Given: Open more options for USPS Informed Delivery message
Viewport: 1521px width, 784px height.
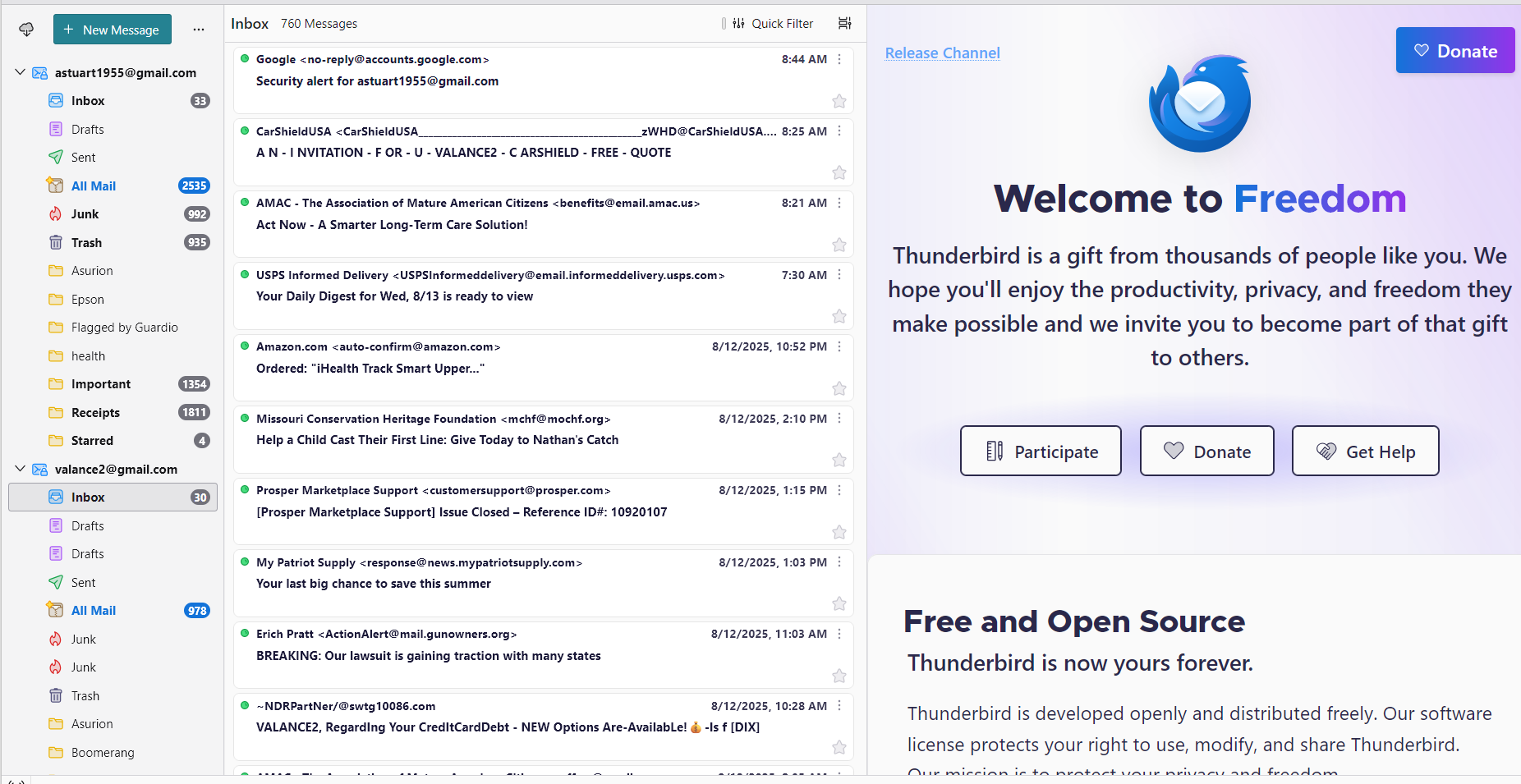Looking at the screenshot, I should point(839,275).
